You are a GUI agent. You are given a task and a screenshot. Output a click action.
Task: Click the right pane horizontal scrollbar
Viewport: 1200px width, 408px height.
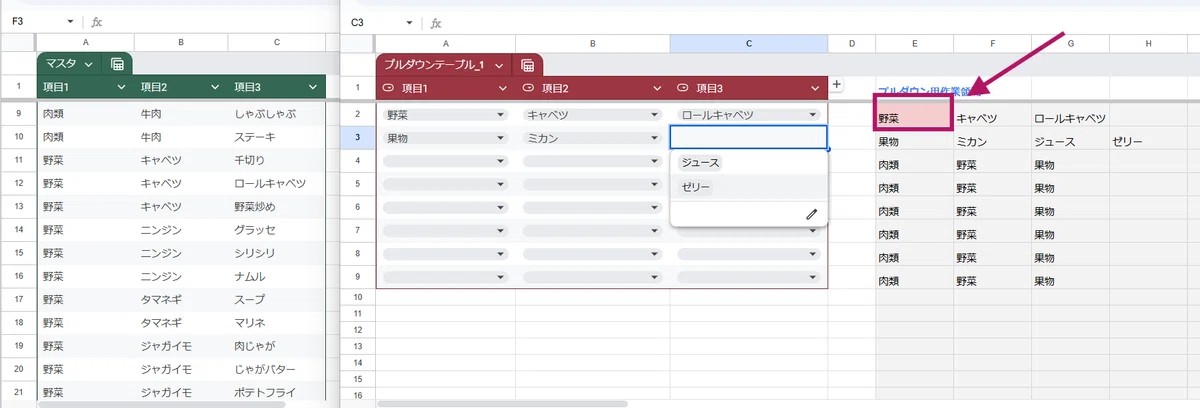[503, 403]
